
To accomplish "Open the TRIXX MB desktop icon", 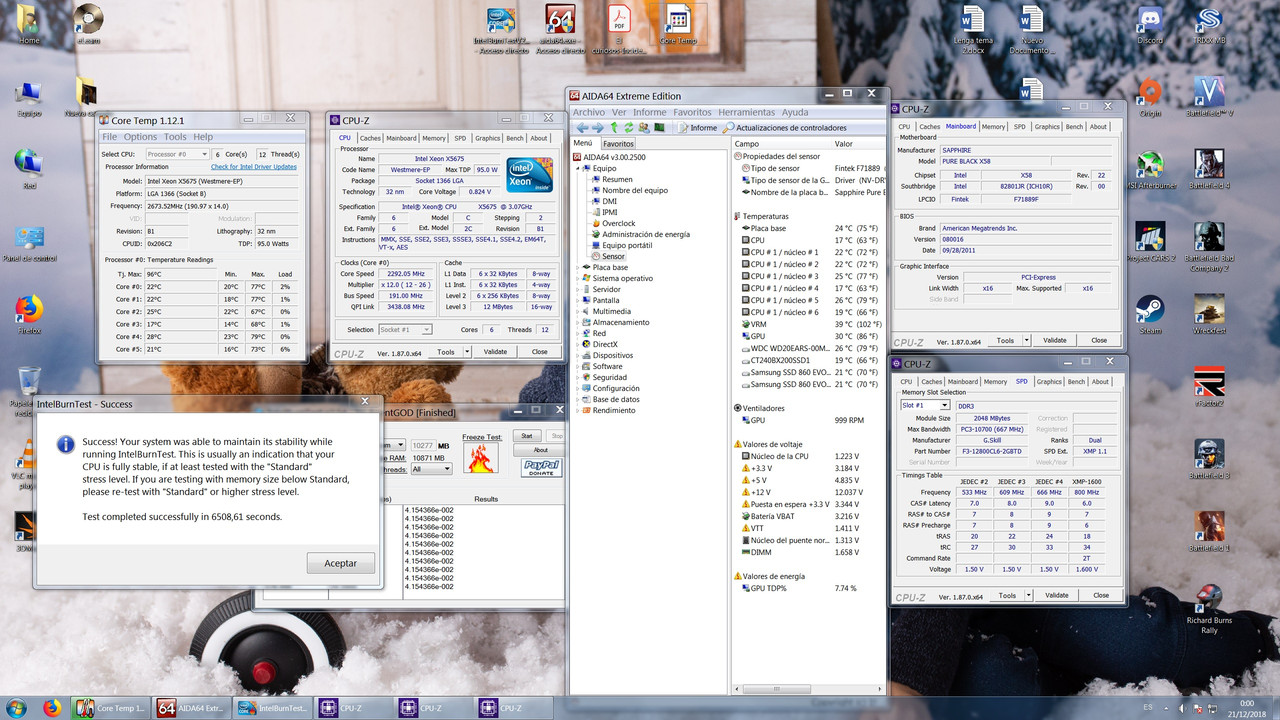I will [1210, 26].
